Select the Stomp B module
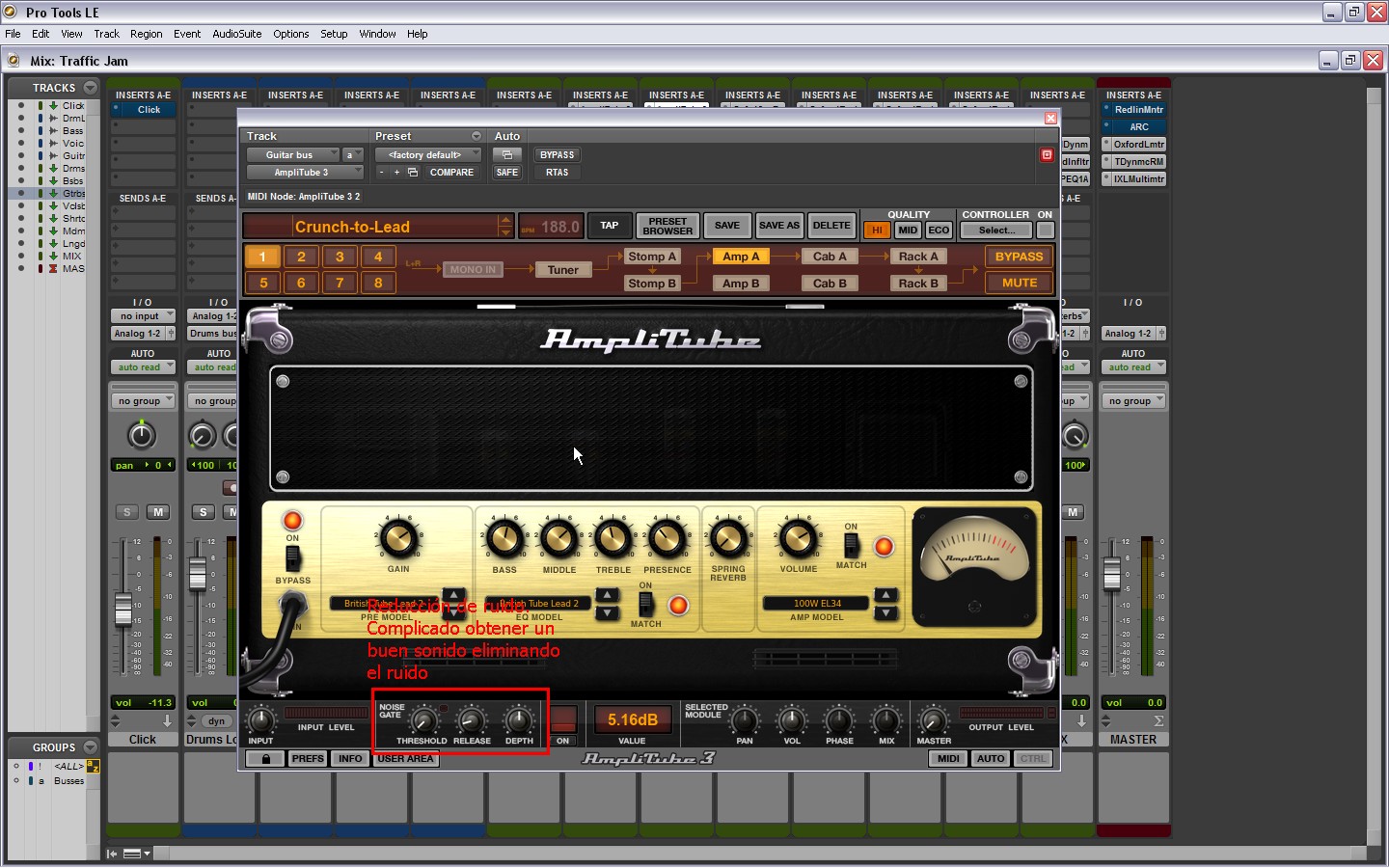 (x=652, y=284)
